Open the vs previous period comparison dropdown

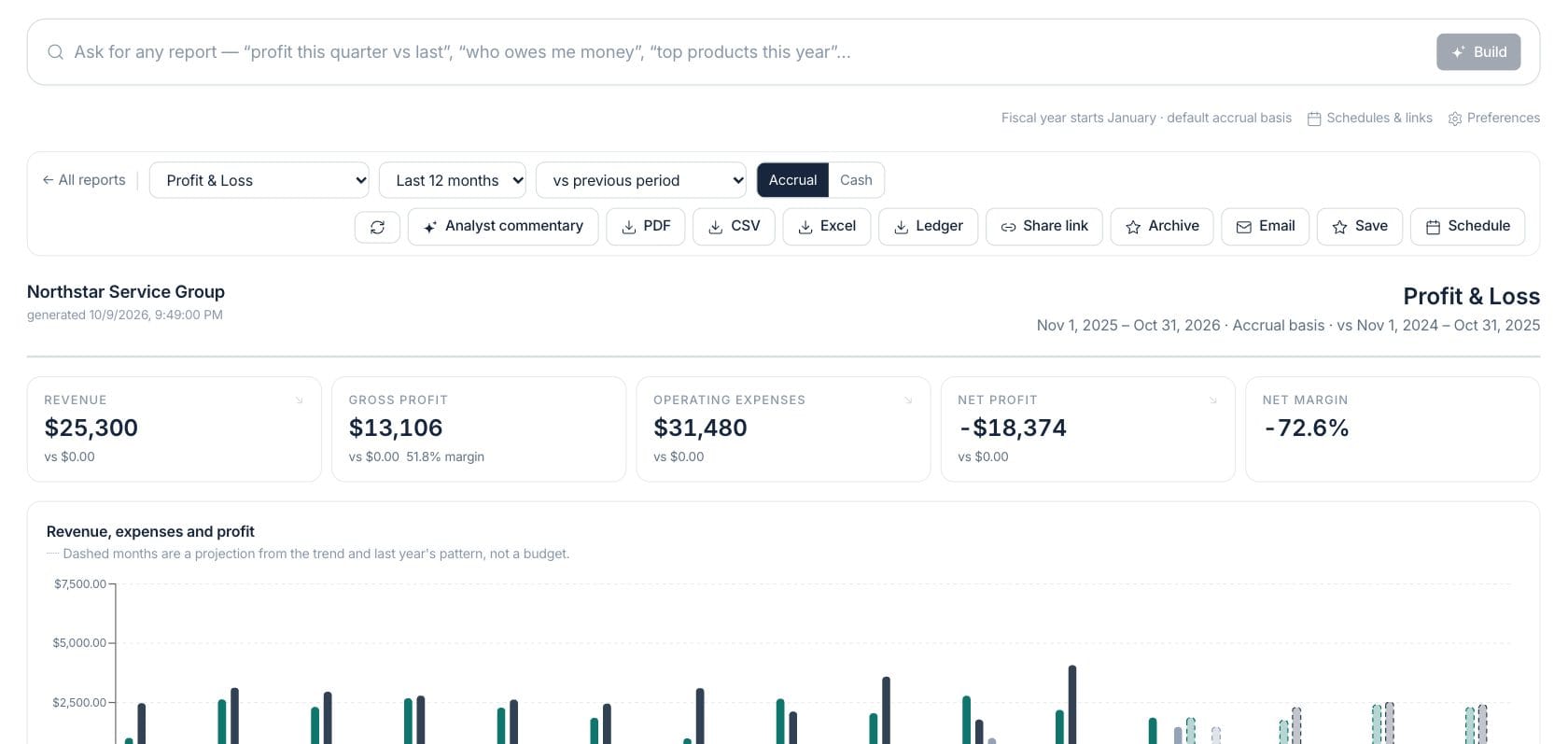coord(641,180)
